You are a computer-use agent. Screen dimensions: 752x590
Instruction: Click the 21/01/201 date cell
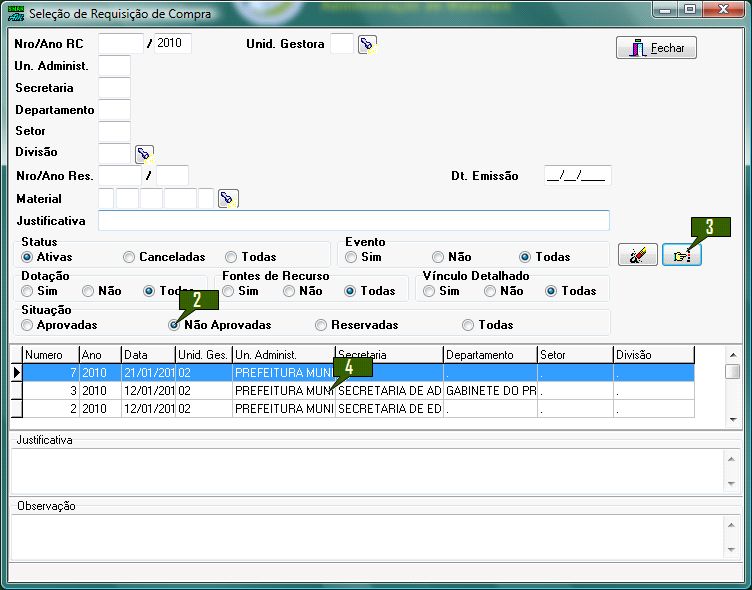pos(148,373)
